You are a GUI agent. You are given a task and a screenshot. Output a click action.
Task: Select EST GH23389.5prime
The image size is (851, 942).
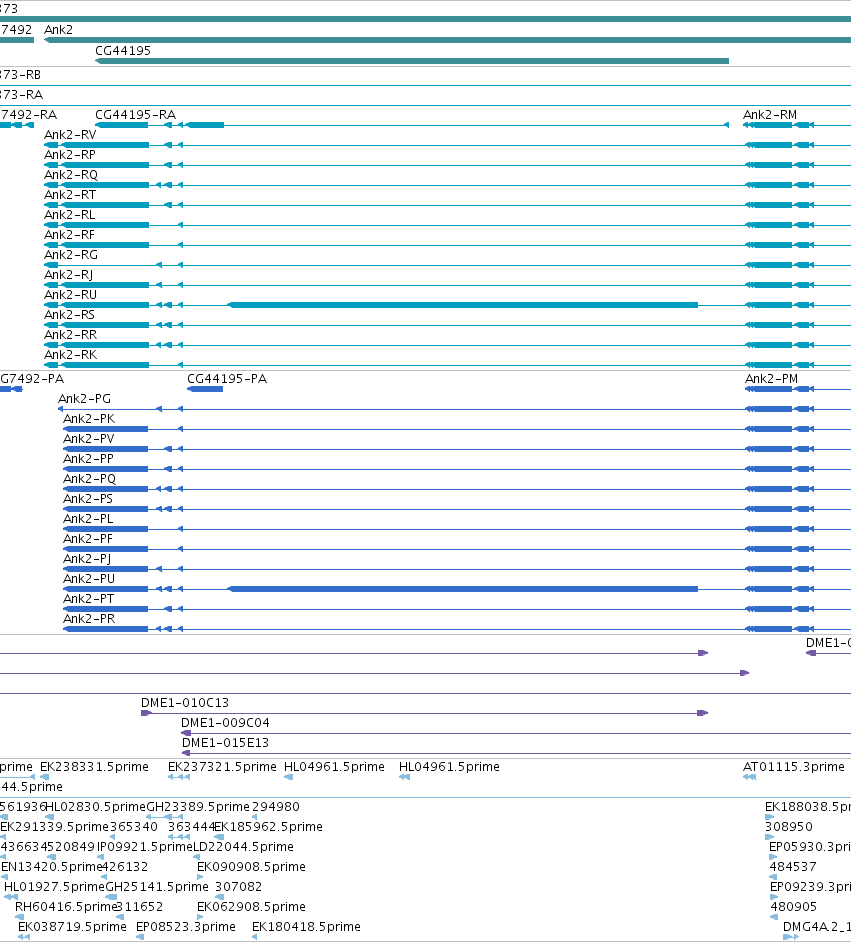(x=198, y=807)
